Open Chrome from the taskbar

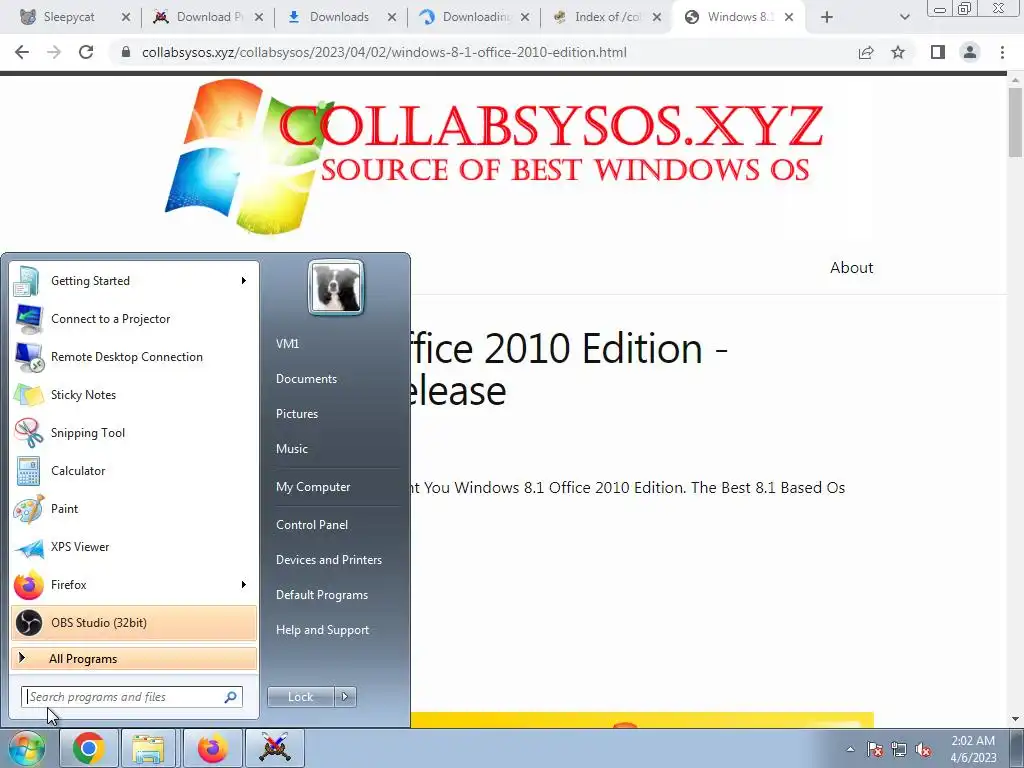pyautogui.click(x=88, y=748)
